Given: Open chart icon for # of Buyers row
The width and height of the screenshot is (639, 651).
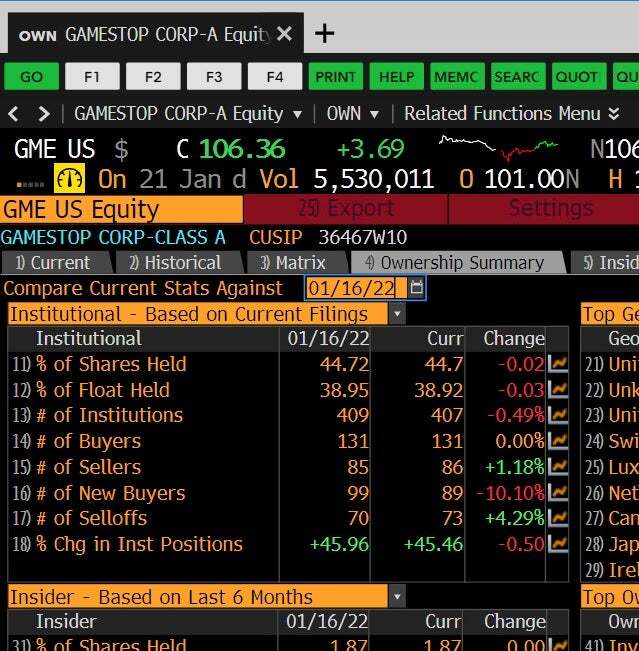Looking at the screenshot, I should (558, 441).
